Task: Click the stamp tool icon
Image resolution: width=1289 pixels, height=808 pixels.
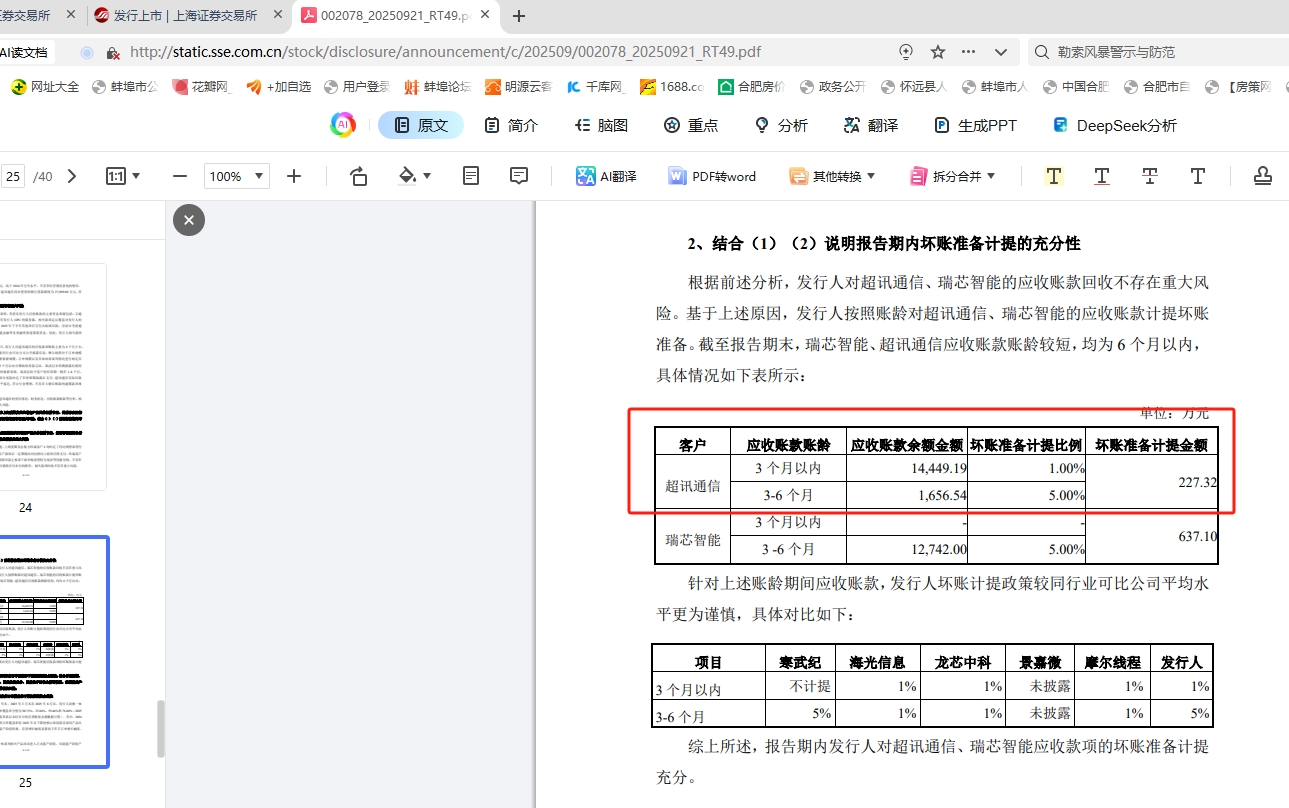Action: click(1263, 176)
